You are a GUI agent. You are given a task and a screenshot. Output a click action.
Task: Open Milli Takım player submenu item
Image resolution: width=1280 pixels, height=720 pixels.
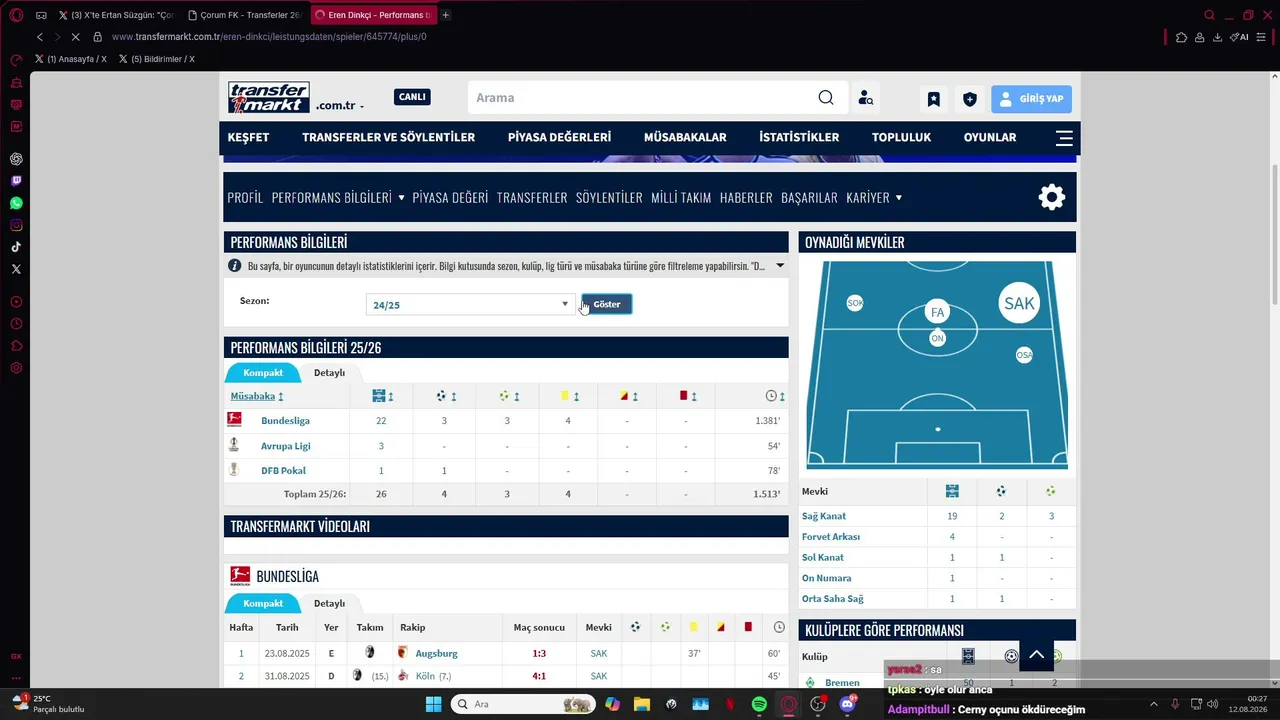681,198
